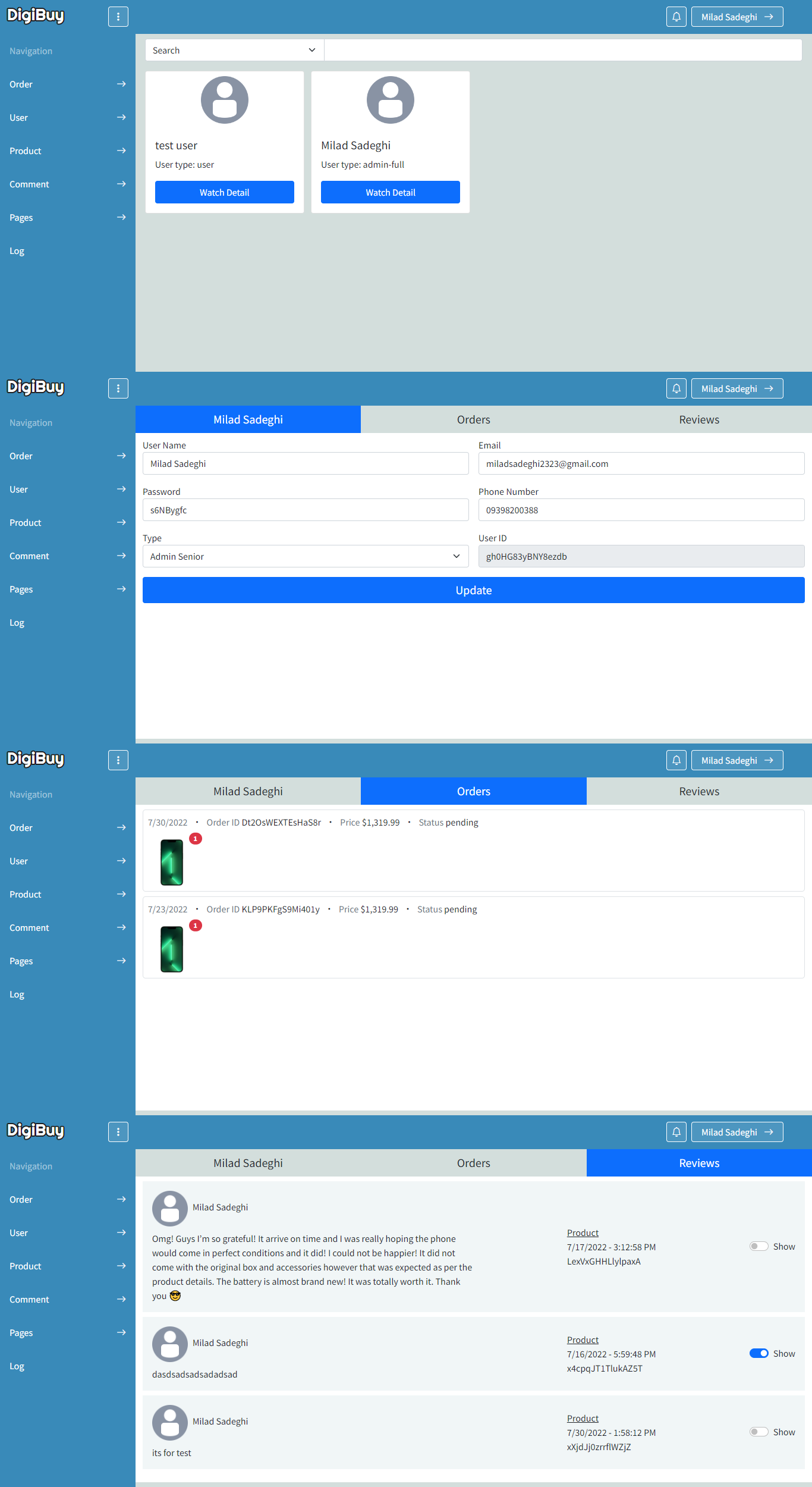Viewport: 812px width, 1487px height.
Task: Click the search text input field
Action: pyautogui.click(x=563, y=50)
